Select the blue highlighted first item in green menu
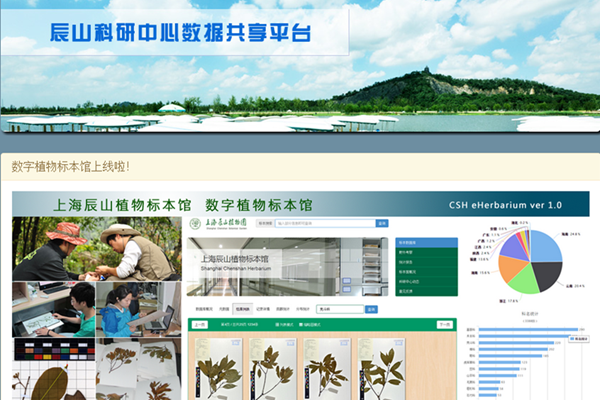The width and height of the screenshot is (600, 400). (x=426, y=242)
